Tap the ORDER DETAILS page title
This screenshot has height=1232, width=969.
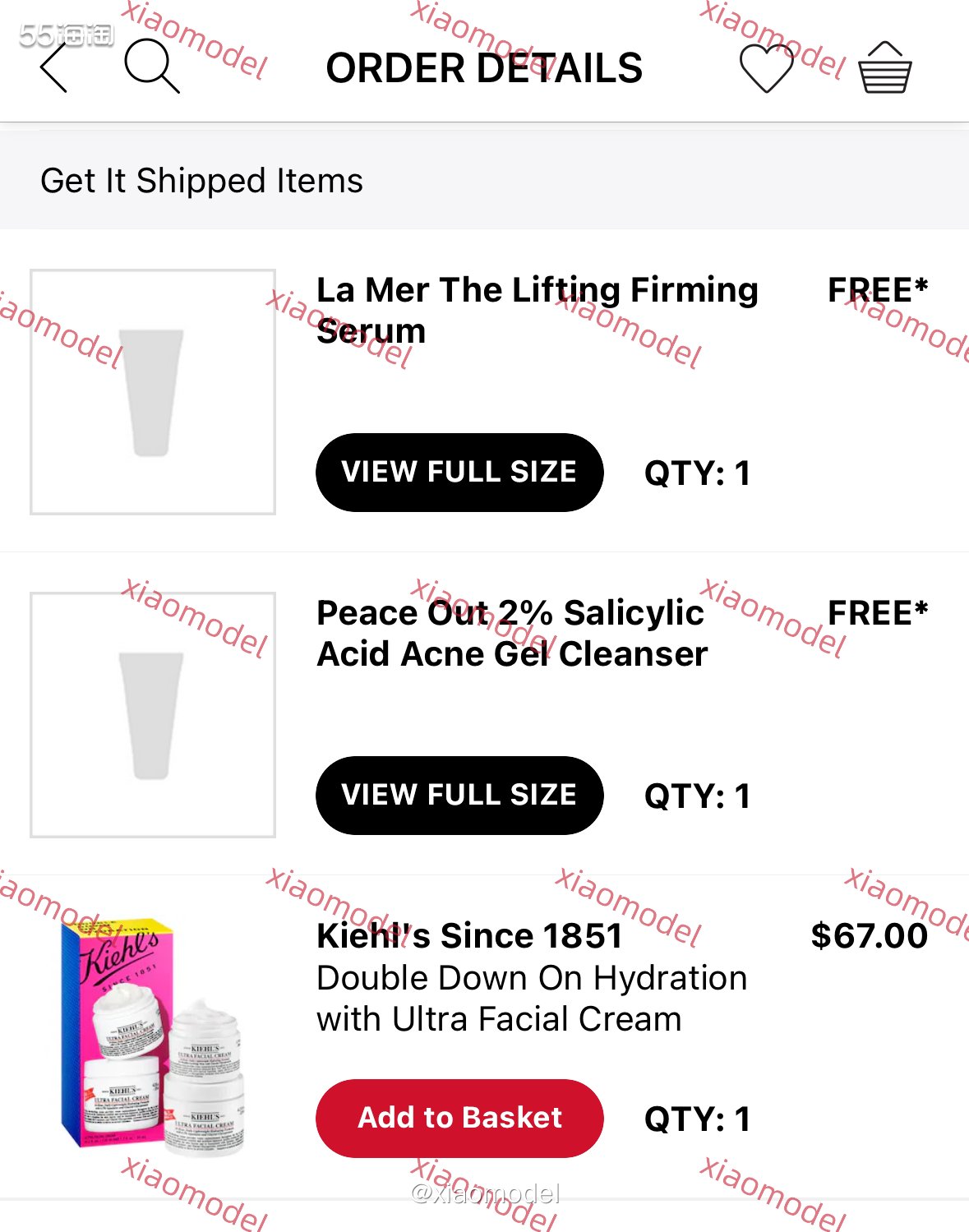484,68
